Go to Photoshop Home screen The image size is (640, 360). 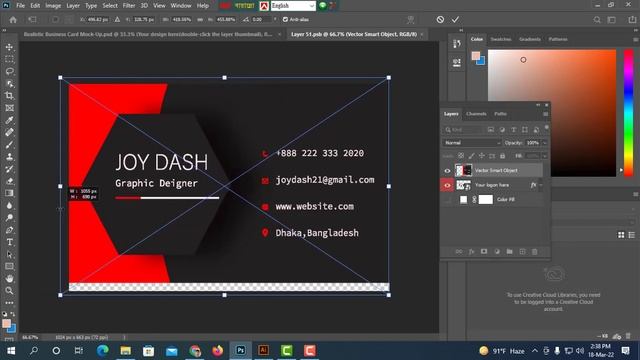[13, 20]
